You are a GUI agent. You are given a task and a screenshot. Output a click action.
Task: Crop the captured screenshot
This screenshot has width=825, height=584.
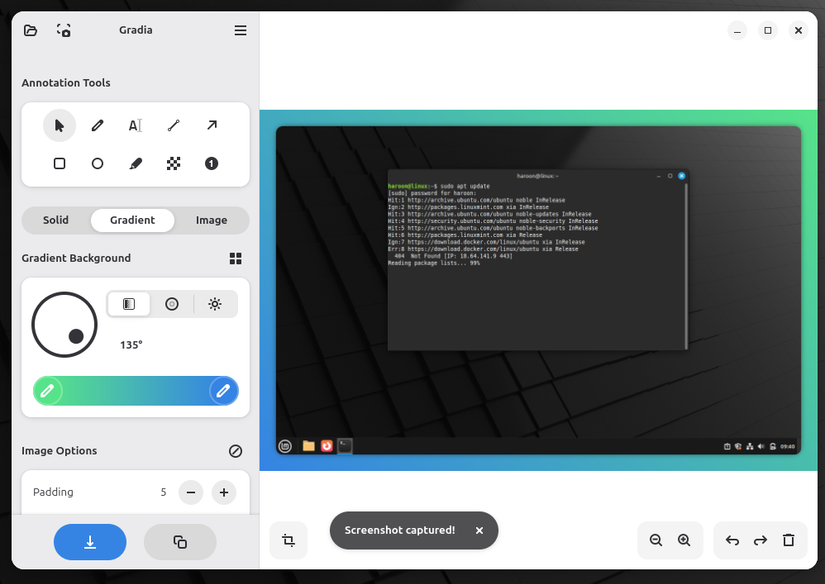tap(288, 540)
